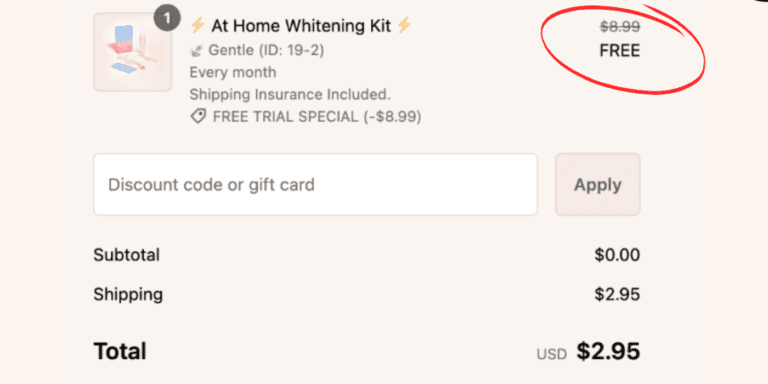Viewport: 768px width, 384px height.
Task: Click the Apply discount button
Action: (598, 185)
